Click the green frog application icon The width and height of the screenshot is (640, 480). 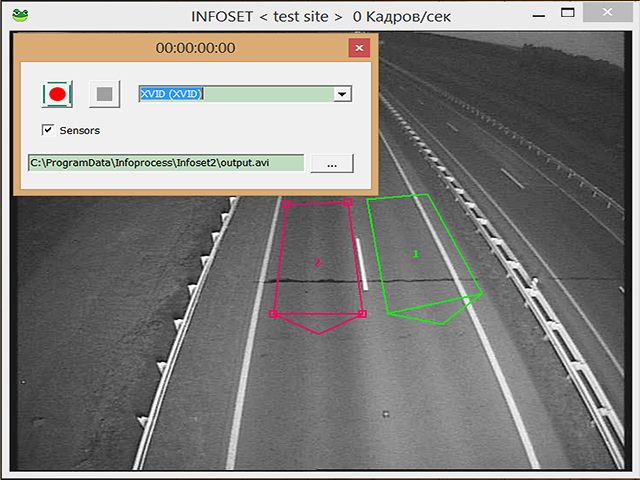[x=20, y=16]
